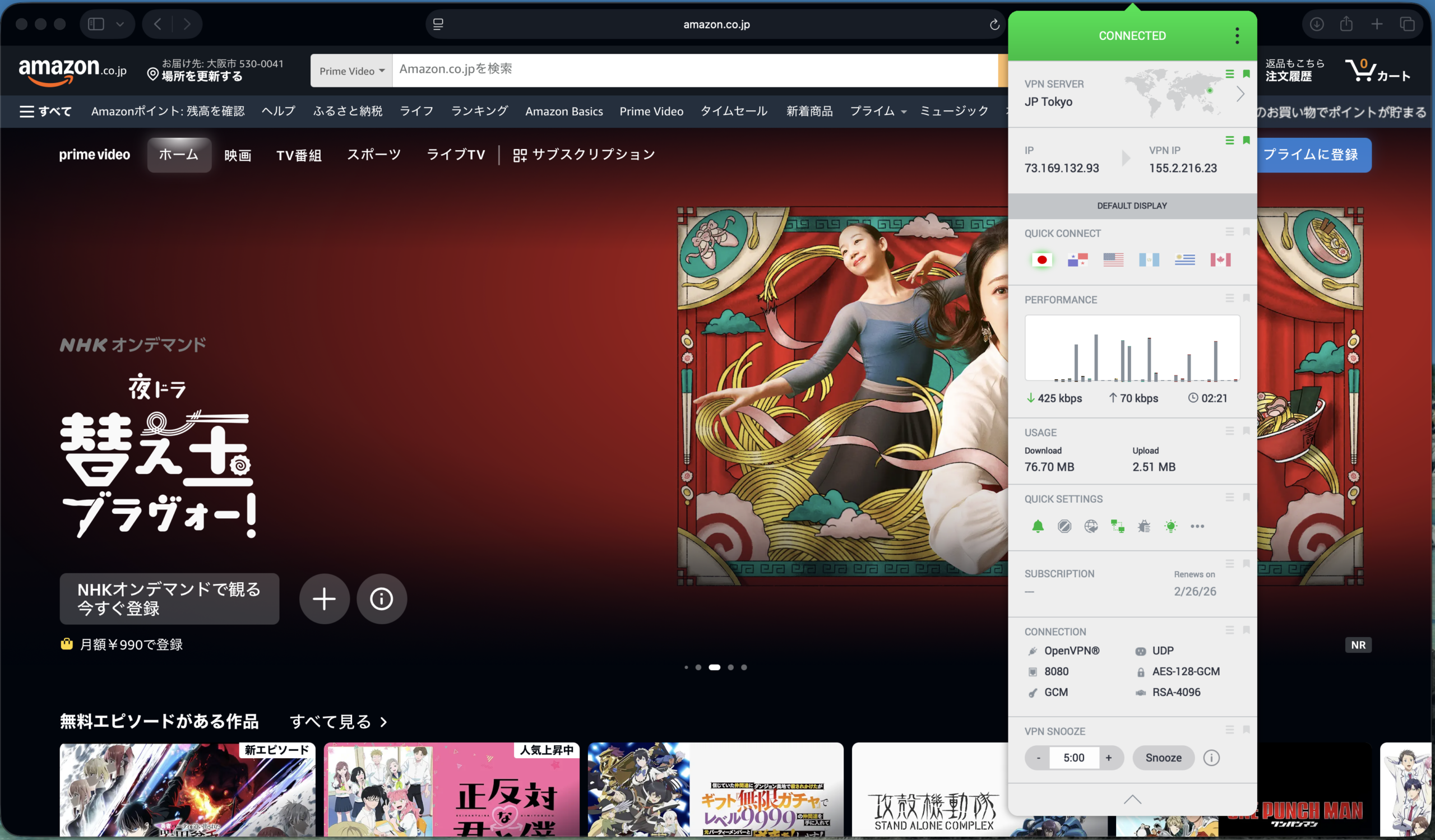This screenshot has width=1435, height=840.
Task: Click NHKオンデマンドで観る 今すぐ登録 button
Action: pos(169,598)
